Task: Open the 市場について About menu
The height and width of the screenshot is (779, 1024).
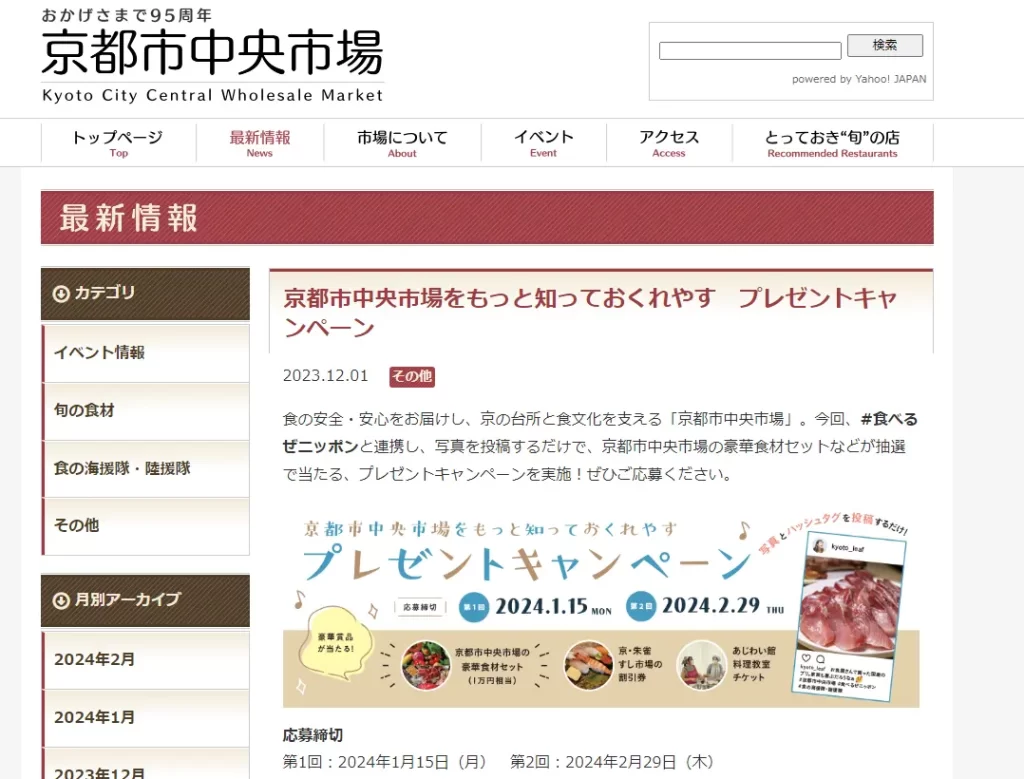Action: [402, 143]
